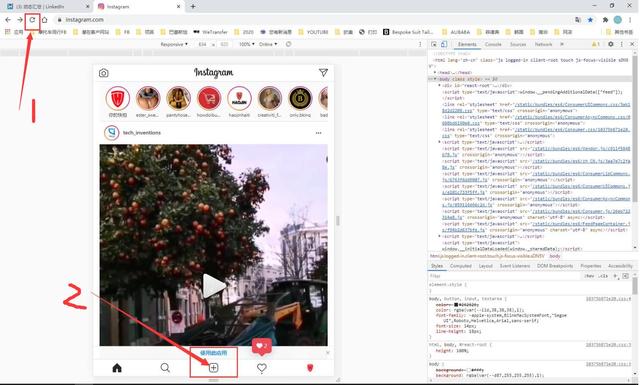Open Instagram activity heart
This screenshot has height=385, width=640.
[x=262, y=368]
